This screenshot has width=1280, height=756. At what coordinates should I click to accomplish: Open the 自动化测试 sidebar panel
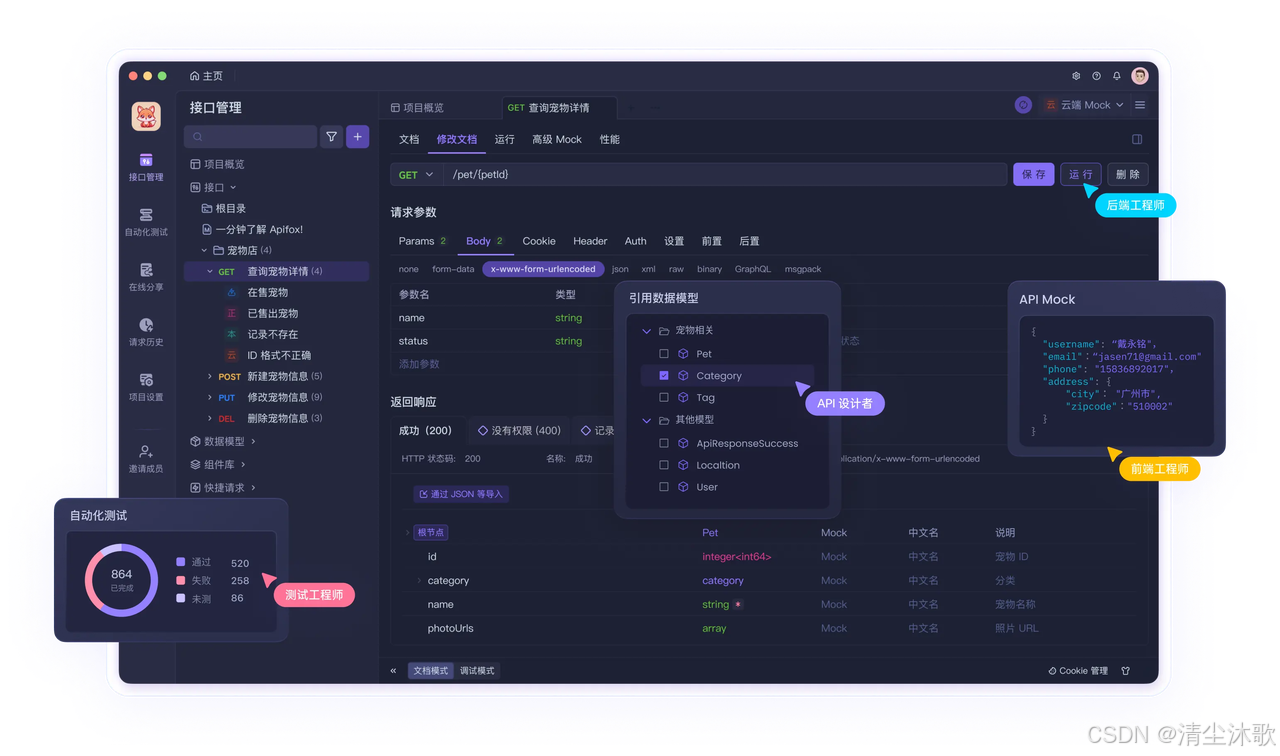pos(146,222)
